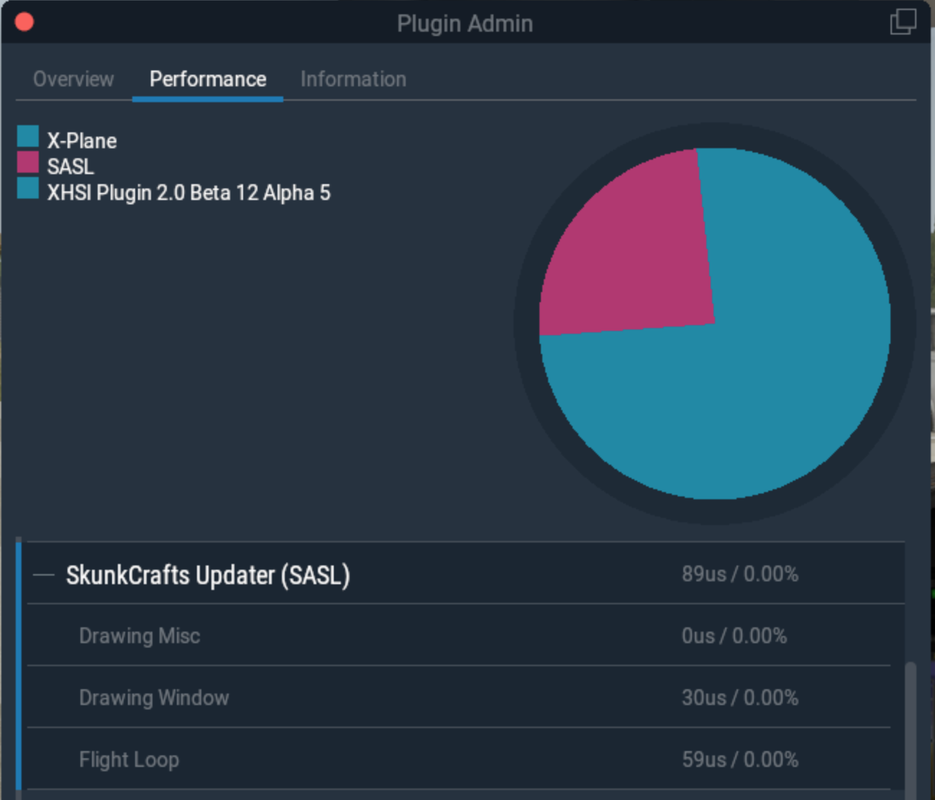935x800 pixels.
Task: Collapse the SkunkCrafts Updater (SASL) row
Action: pos(44,575)
